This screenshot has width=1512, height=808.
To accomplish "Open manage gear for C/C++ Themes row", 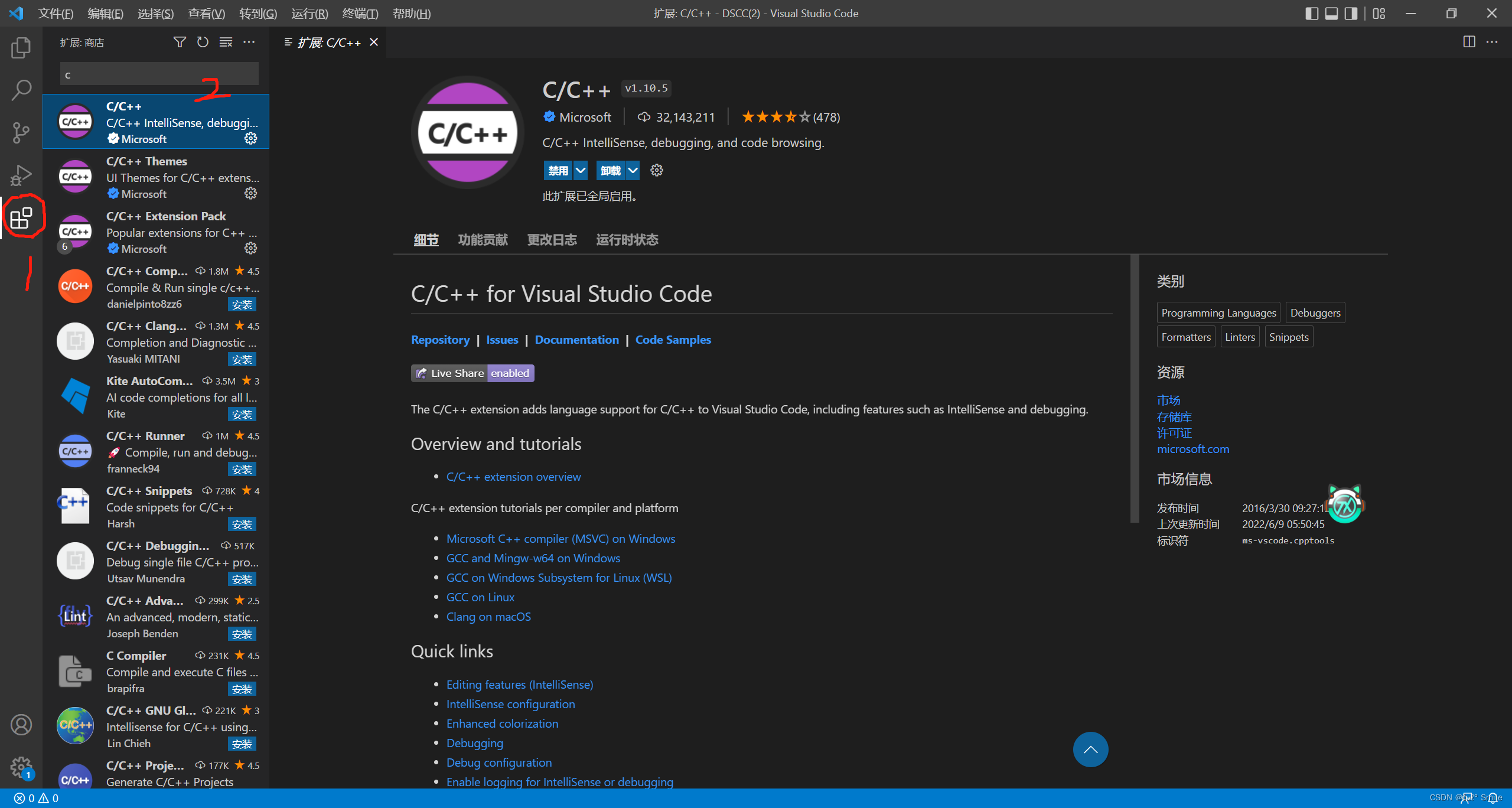I will coord(251,193).
